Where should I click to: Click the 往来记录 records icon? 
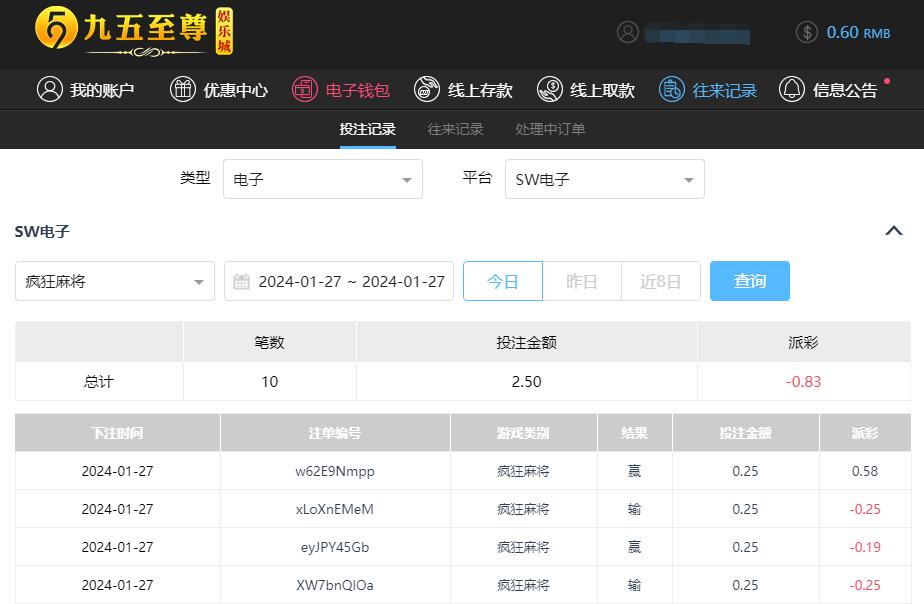tap(672, 90)
